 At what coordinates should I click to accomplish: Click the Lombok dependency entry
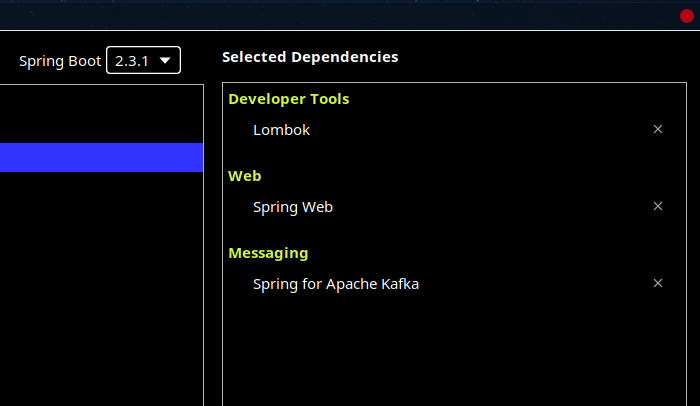tap(281, 130)
